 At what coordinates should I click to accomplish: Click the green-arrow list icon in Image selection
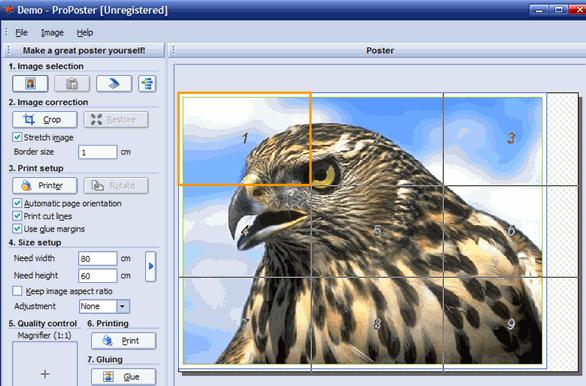(x=147, y=84)
